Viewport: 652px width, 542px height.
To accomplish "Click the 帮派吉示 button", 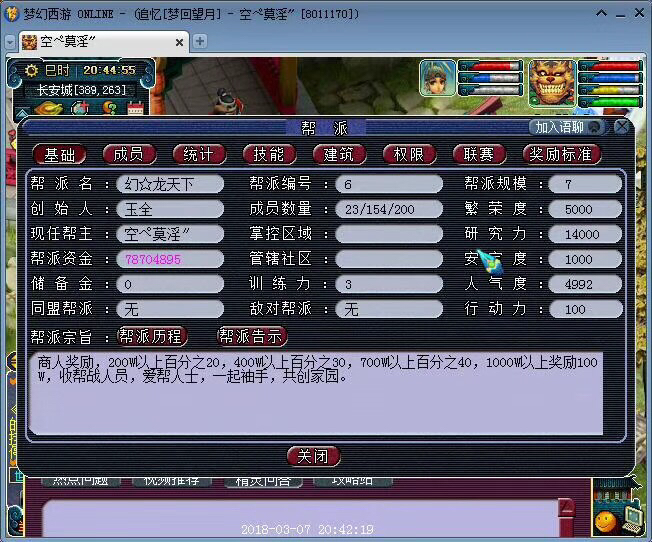I will [x=251, y=336].
